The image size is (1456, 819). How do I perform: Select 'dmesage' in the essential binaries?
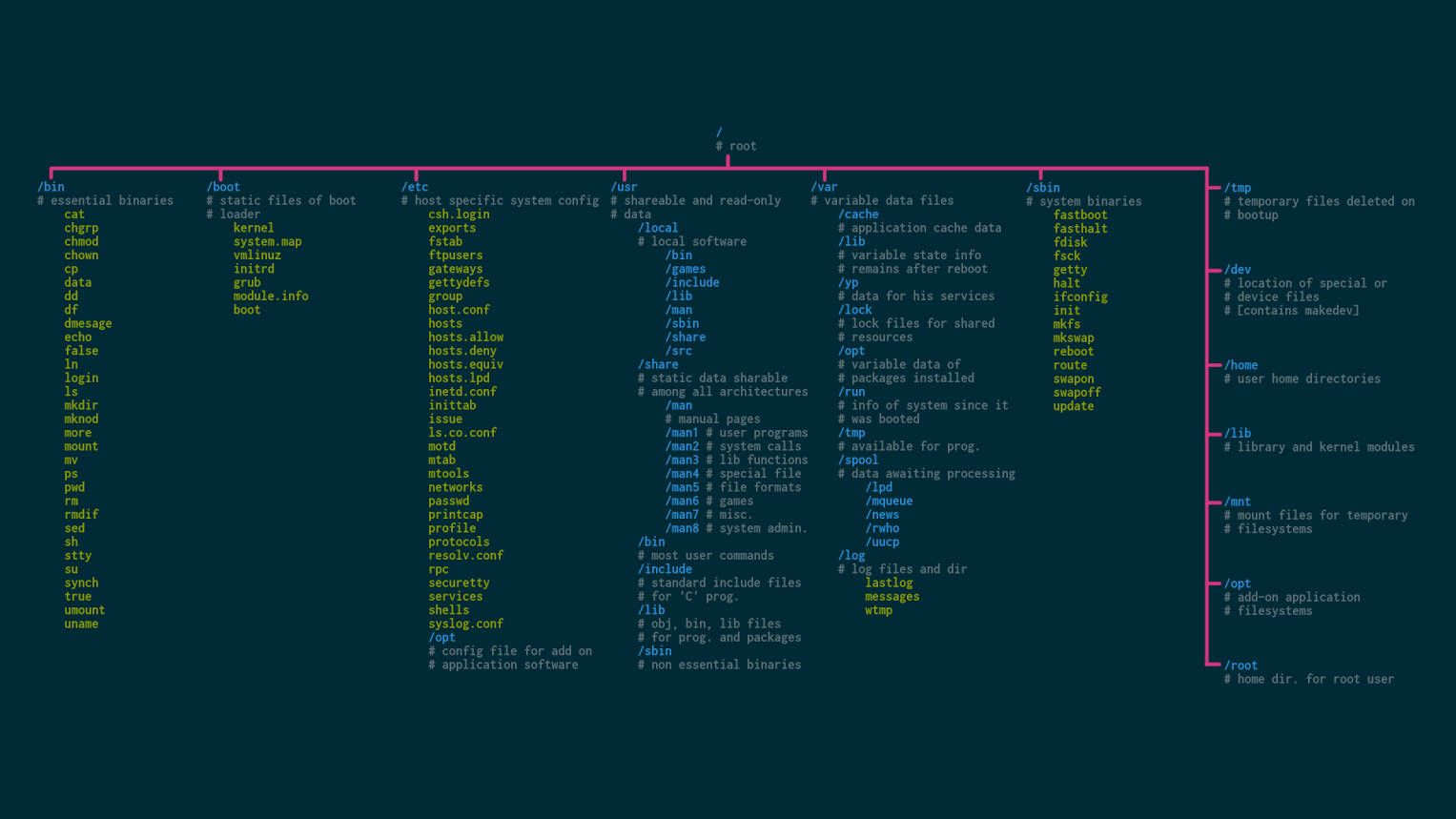88,323
